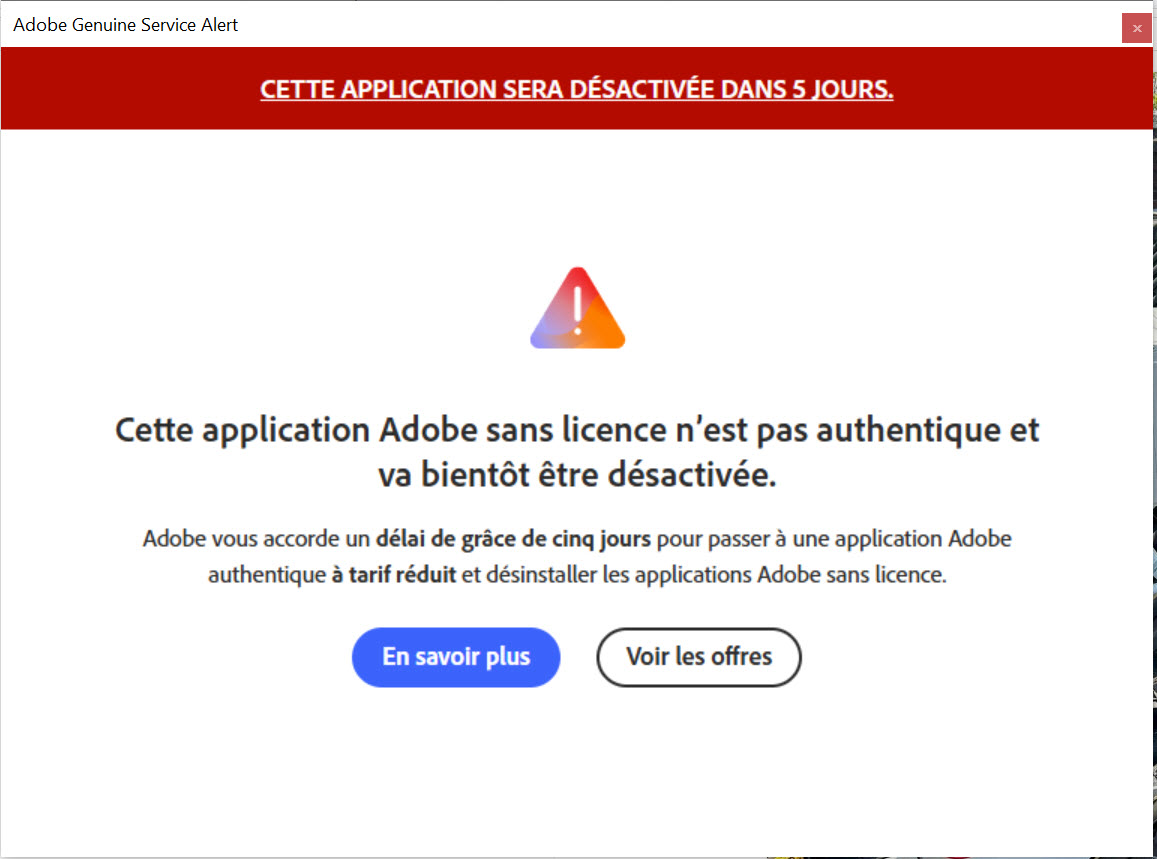1157x859 pixels.
Task: Click the headline 'Cette application Adobe sans licence'
Action: pyautogui.click(x=390, y=430)
